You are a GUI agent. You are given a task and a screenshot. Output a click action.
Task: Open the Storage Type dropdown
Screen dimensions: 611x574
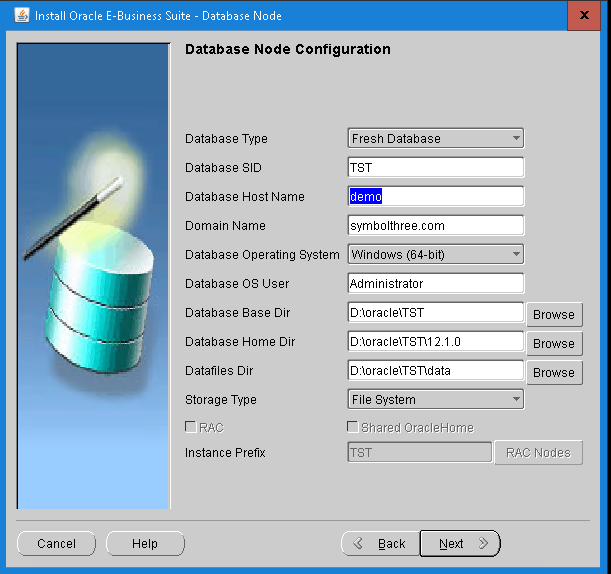click(435, 399)
